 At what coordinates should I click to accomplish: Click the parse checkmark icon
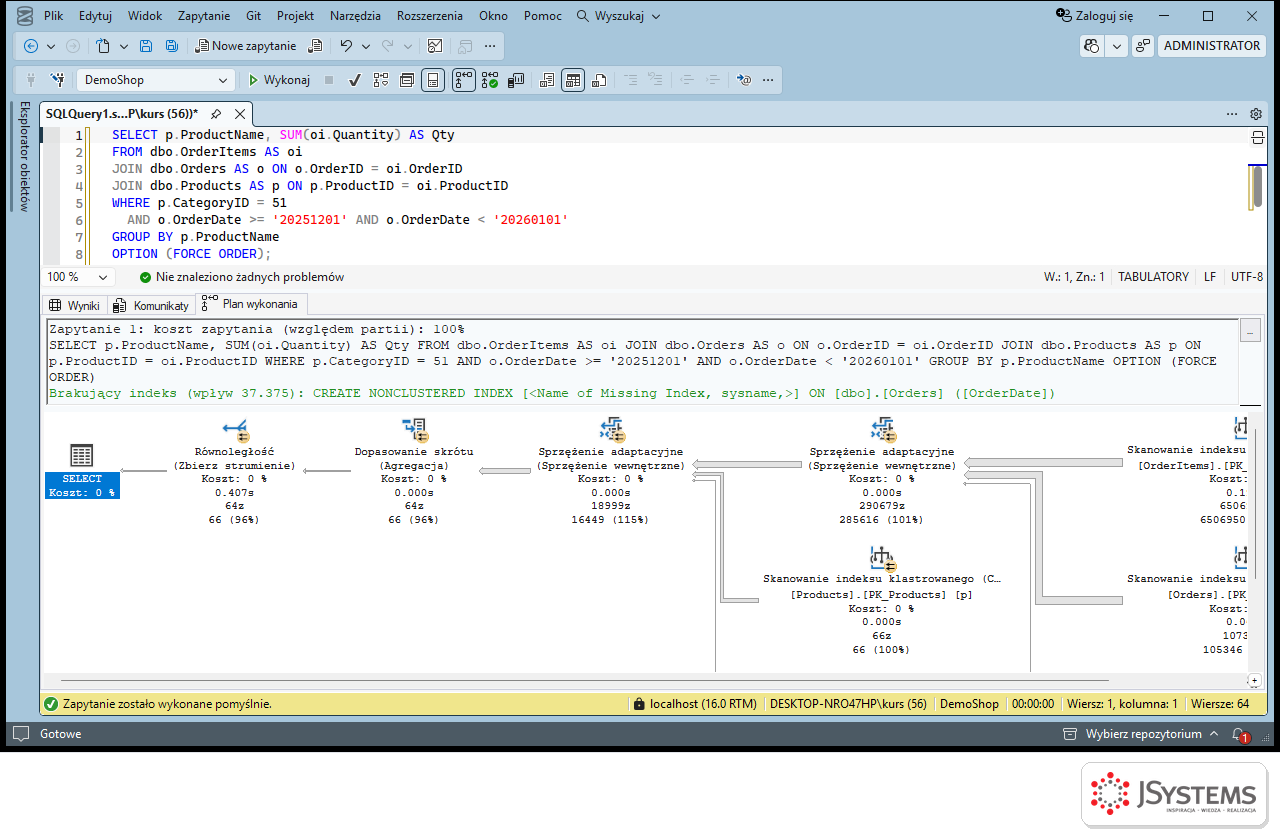click(354, 80)
